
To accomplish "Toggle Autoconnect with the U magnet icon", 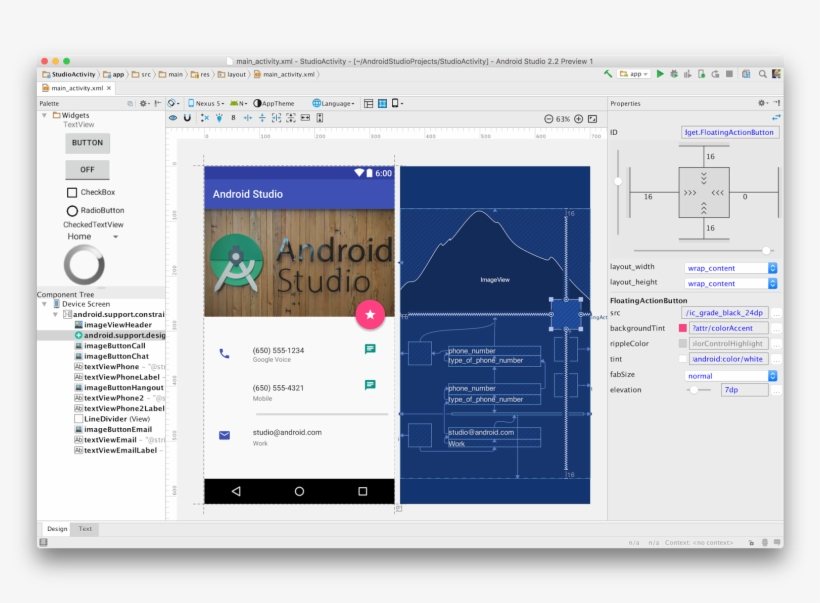I will pyautogui.click(x=186, y=117).
